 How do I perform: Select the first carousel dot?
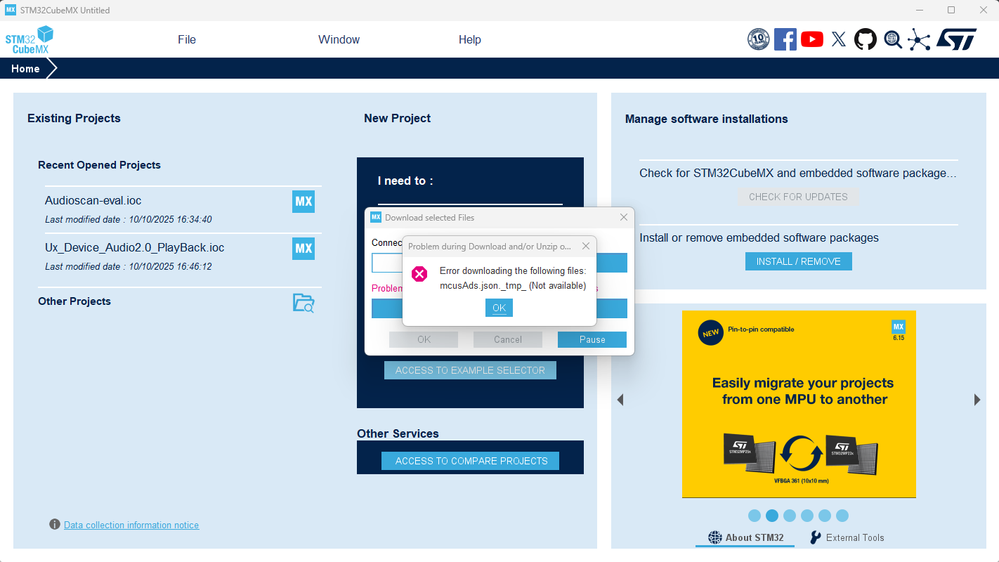point(754,515)
